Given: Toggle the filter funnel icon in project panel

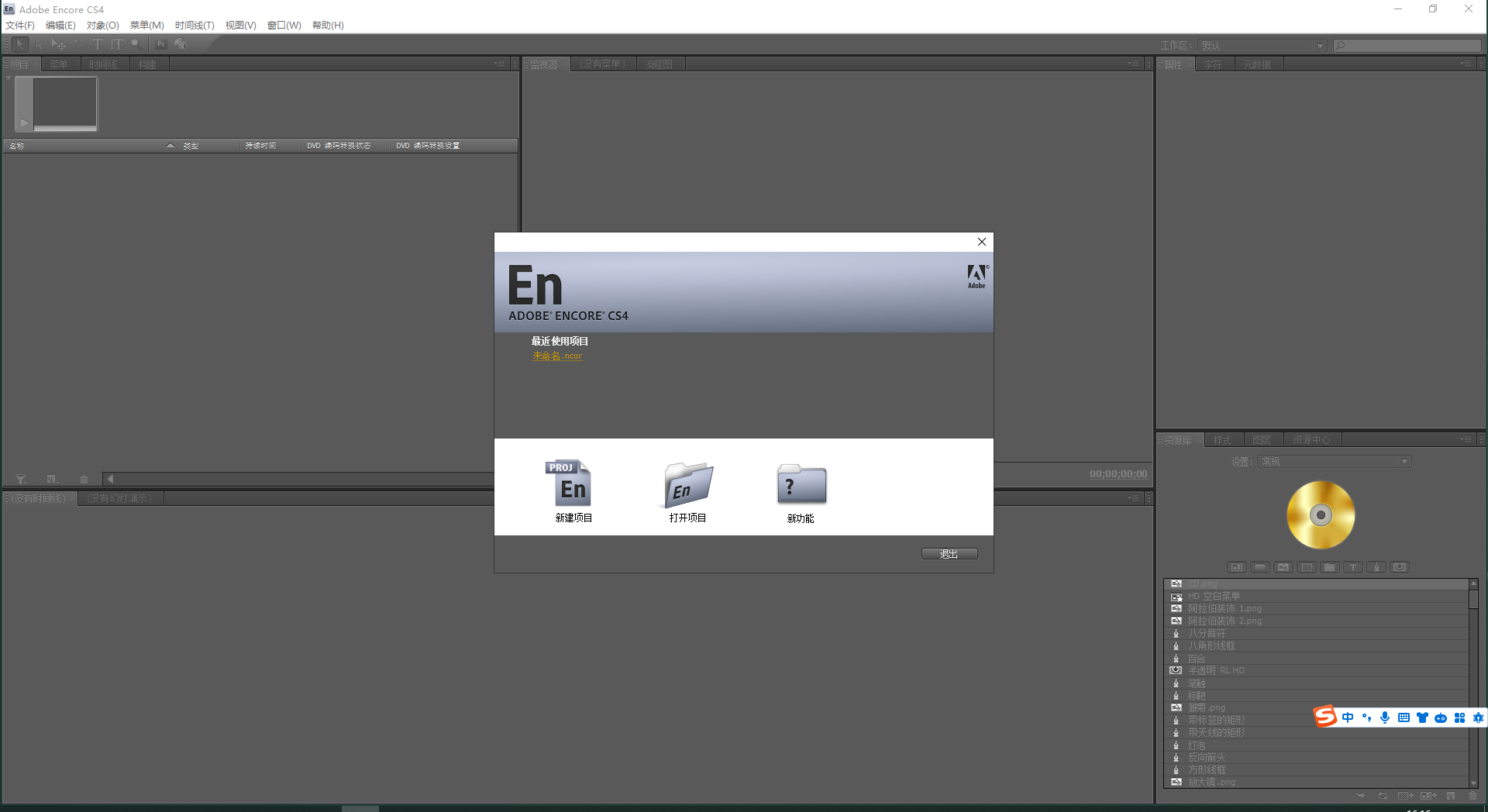Looking at the screenshot, I should click(x=21, y=479).
